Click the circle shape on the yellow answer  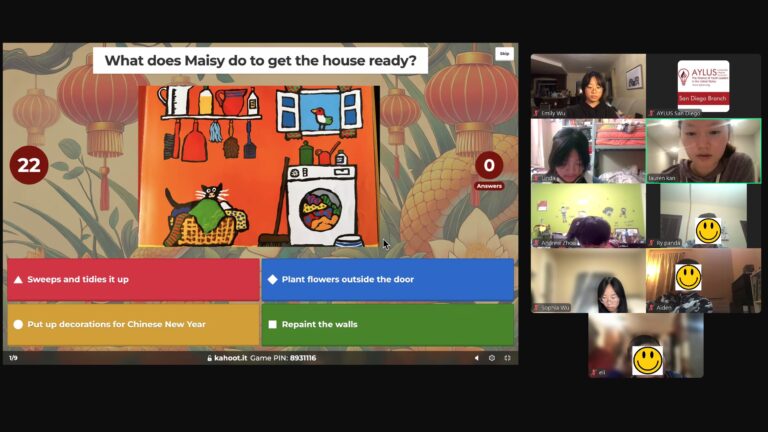pos(18,324)
